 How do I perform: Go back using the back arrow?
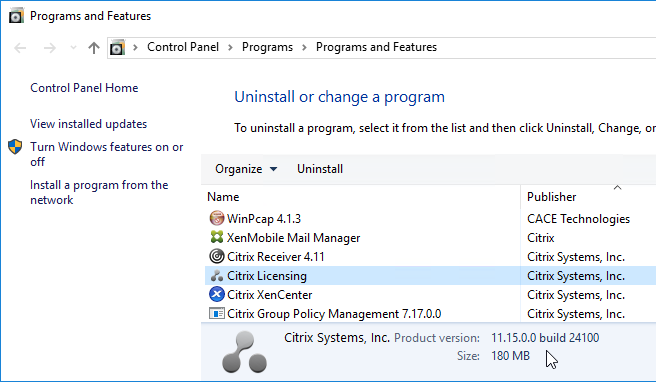20,48
